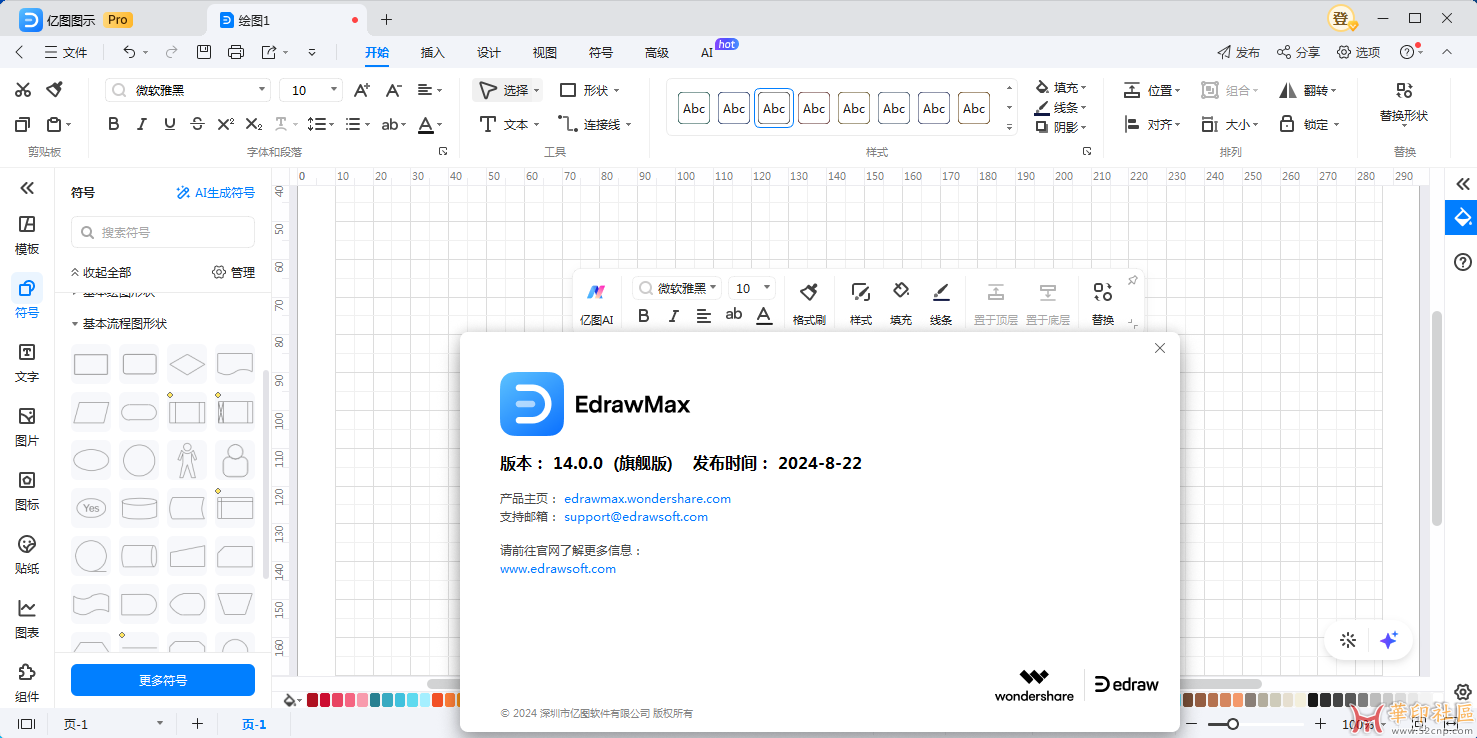The width and height of the screenshot is (1477, 738).
Task: Collapse the left sidebar with double chevron
Action: [x=27, y=188]
